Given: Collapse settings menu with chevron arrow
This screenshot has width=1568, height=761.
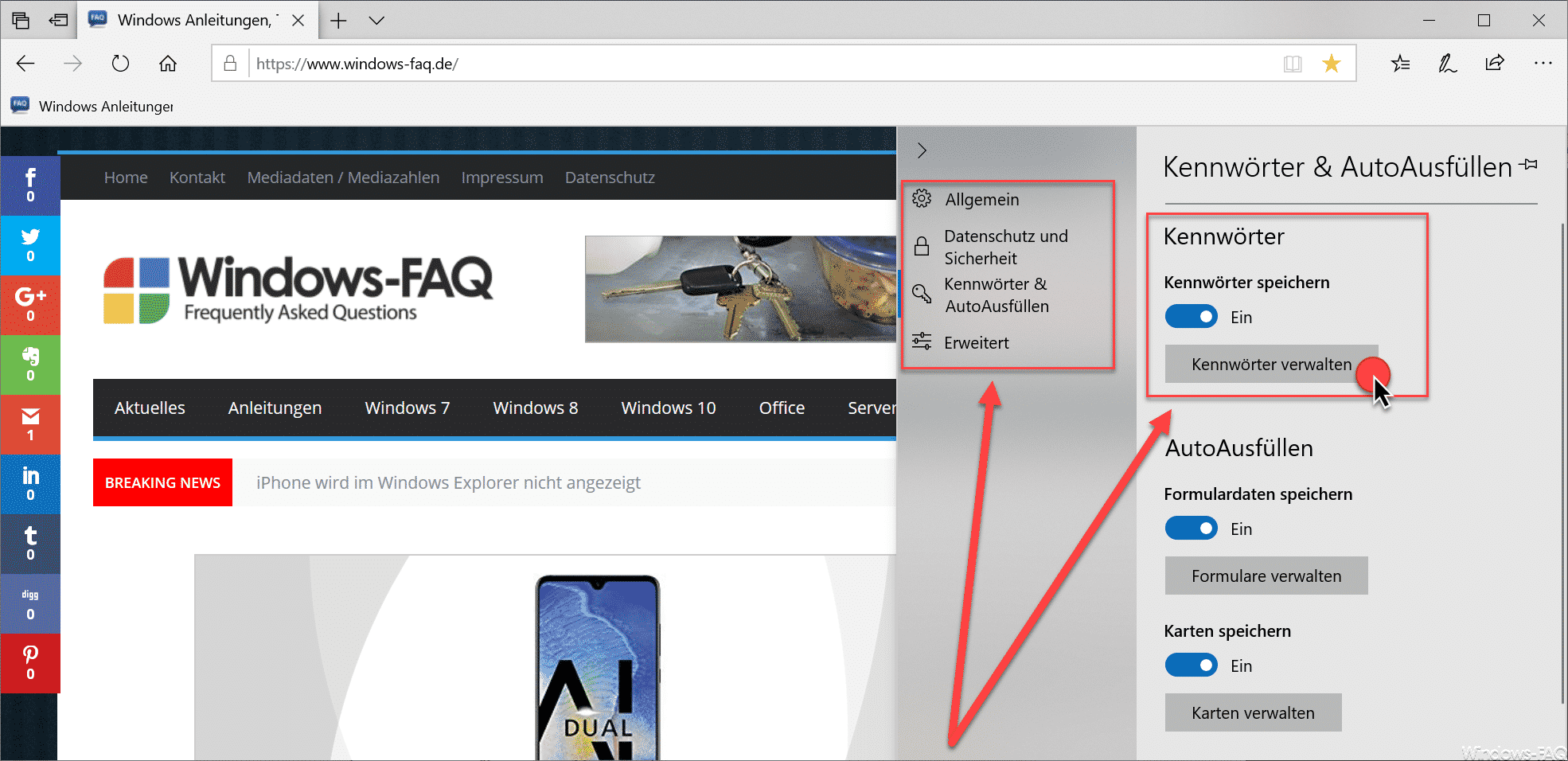Looking at the screenshot, I should [922, 150].
